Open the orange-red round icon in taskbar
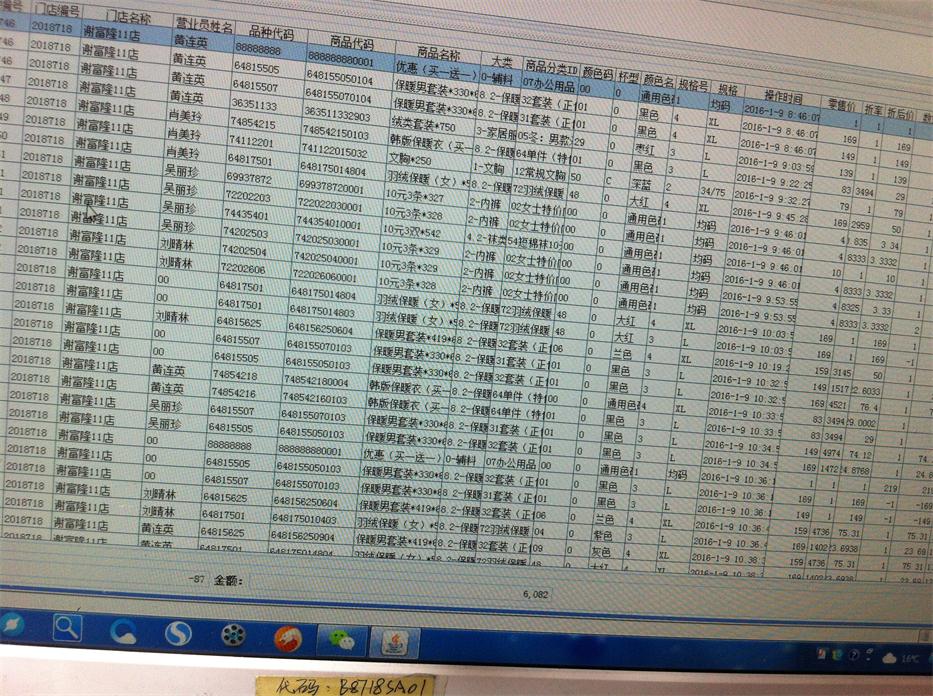This screenshot has width=933, height=696. point(287,635)
